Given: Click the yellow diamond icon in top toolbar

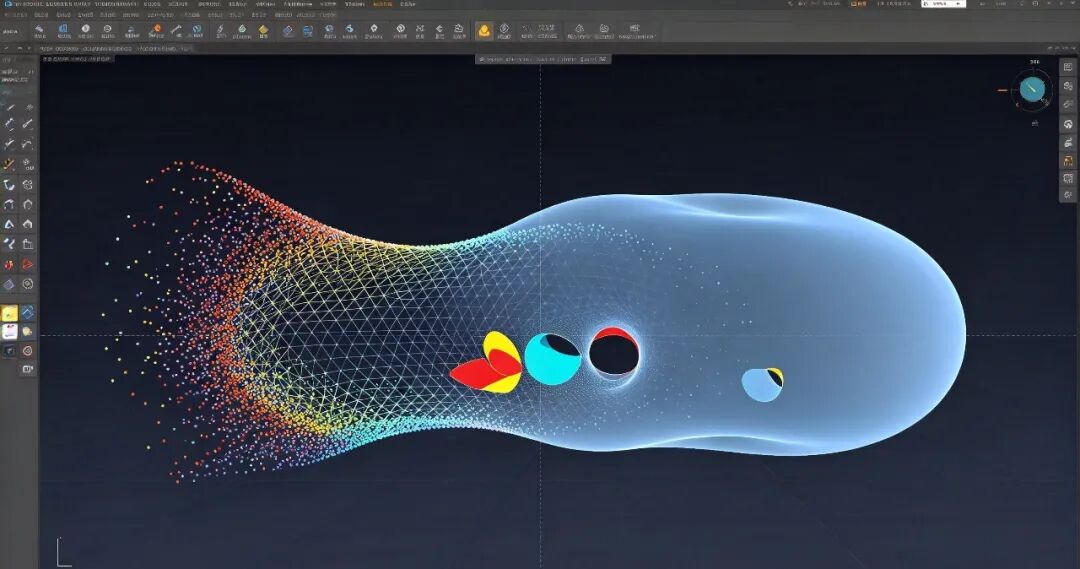Looking at the screenshot, I should pyautogui.click(x=263, y=30).
